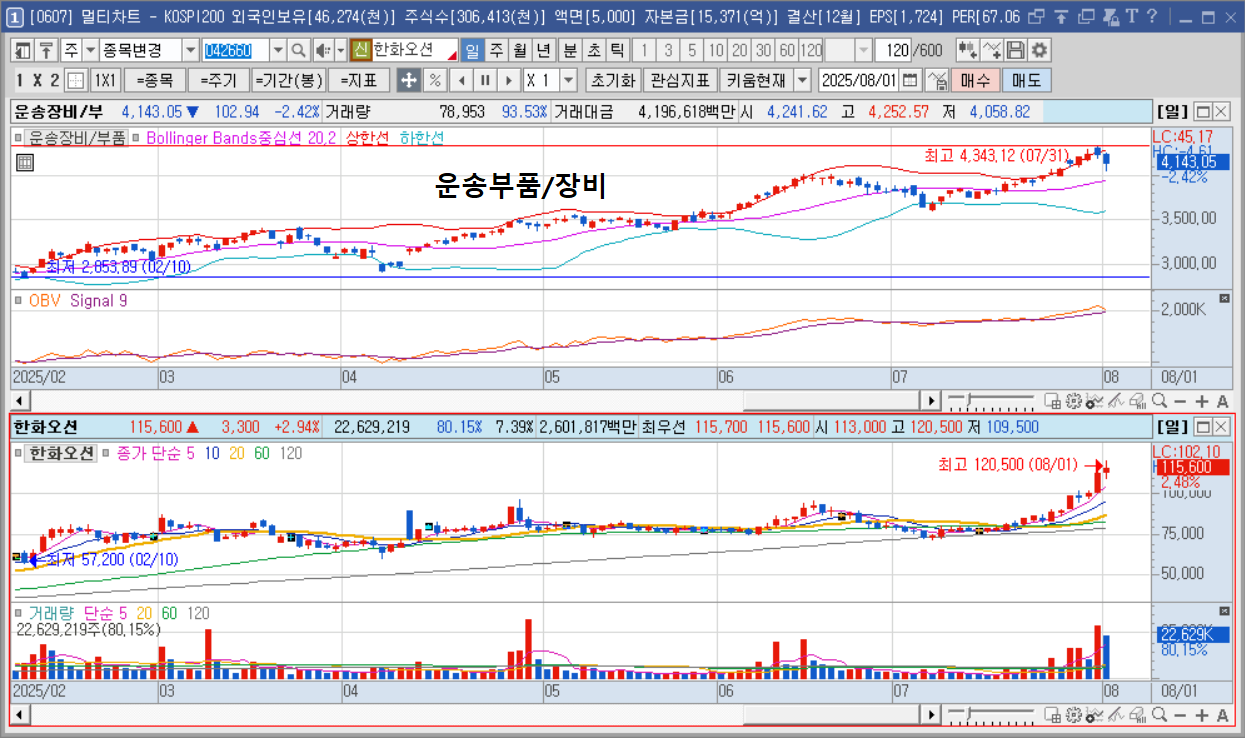Click the add-chart icon left of save

(x=967, y=50)
